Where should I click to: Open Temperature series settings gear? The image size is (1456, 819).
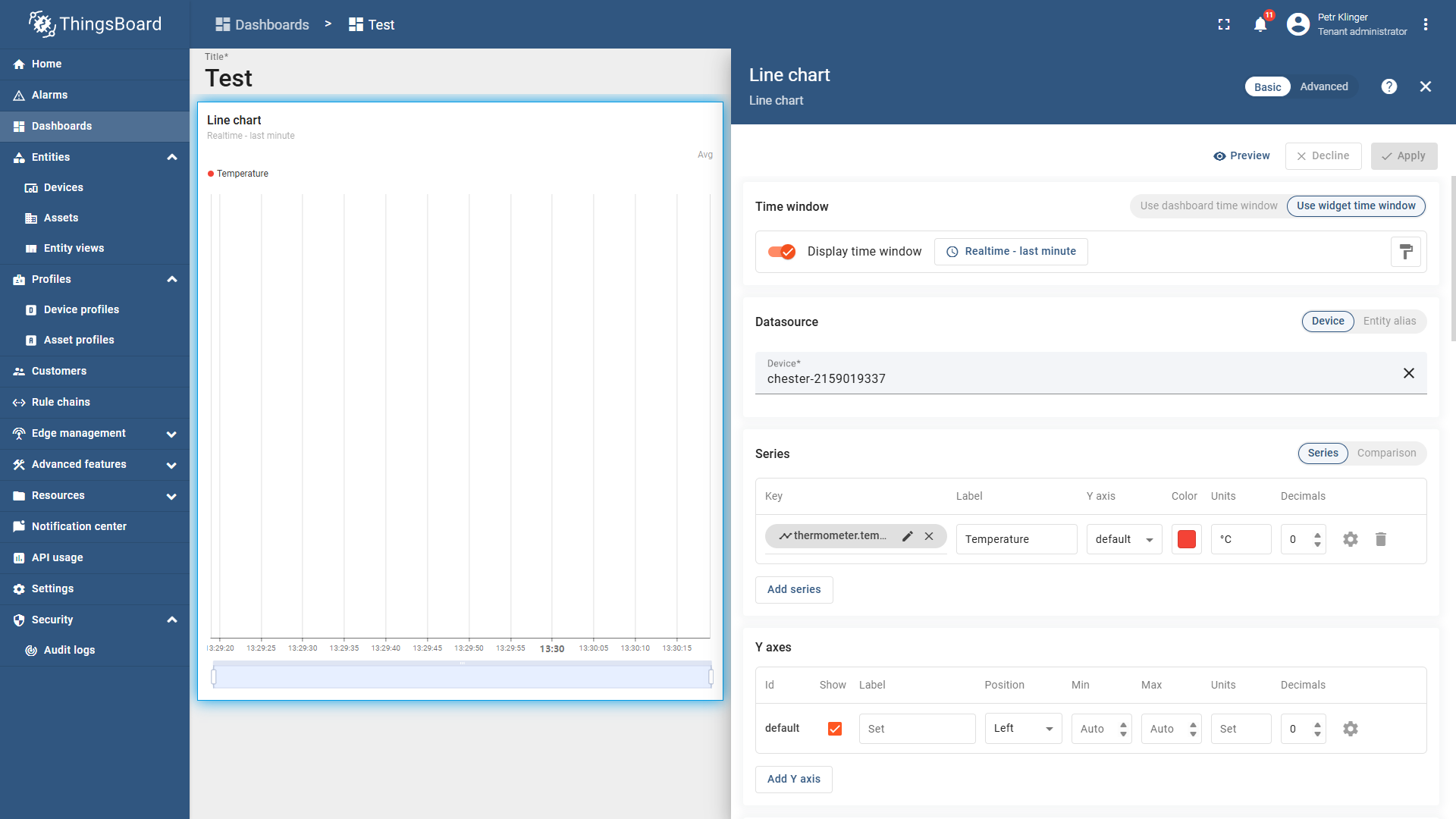pyautogui.click(x=1350, y=539)
